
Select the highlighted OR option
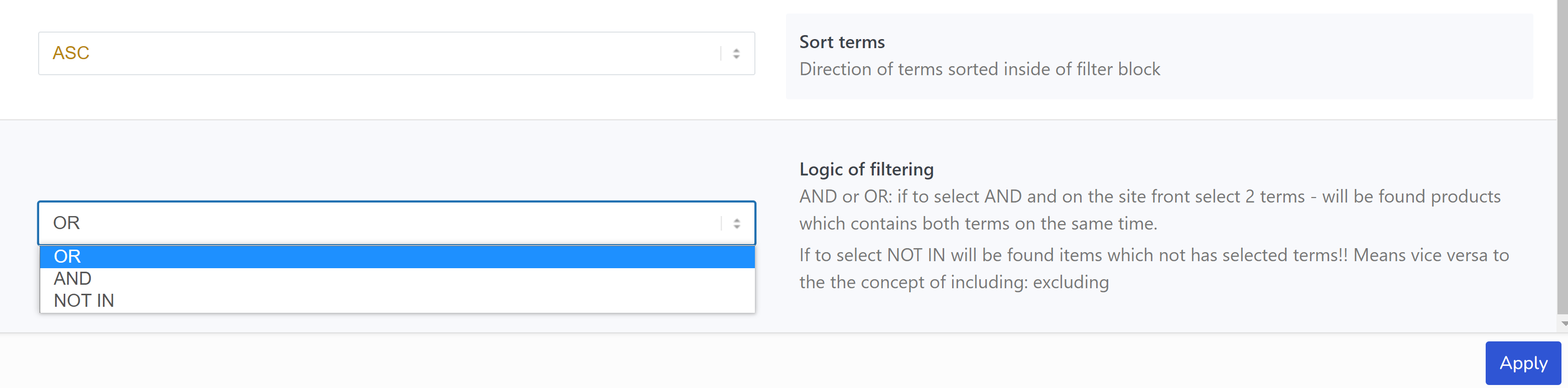coord(396,257)
